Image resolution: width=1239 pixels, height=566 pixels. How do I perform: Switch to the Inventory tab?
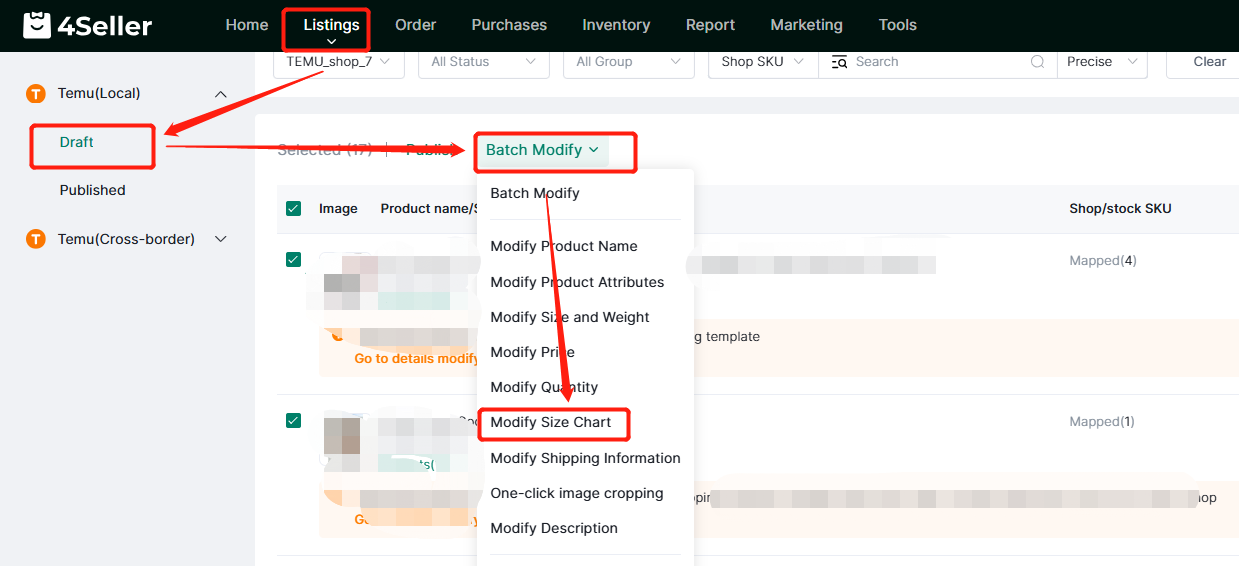coord(616,25)
